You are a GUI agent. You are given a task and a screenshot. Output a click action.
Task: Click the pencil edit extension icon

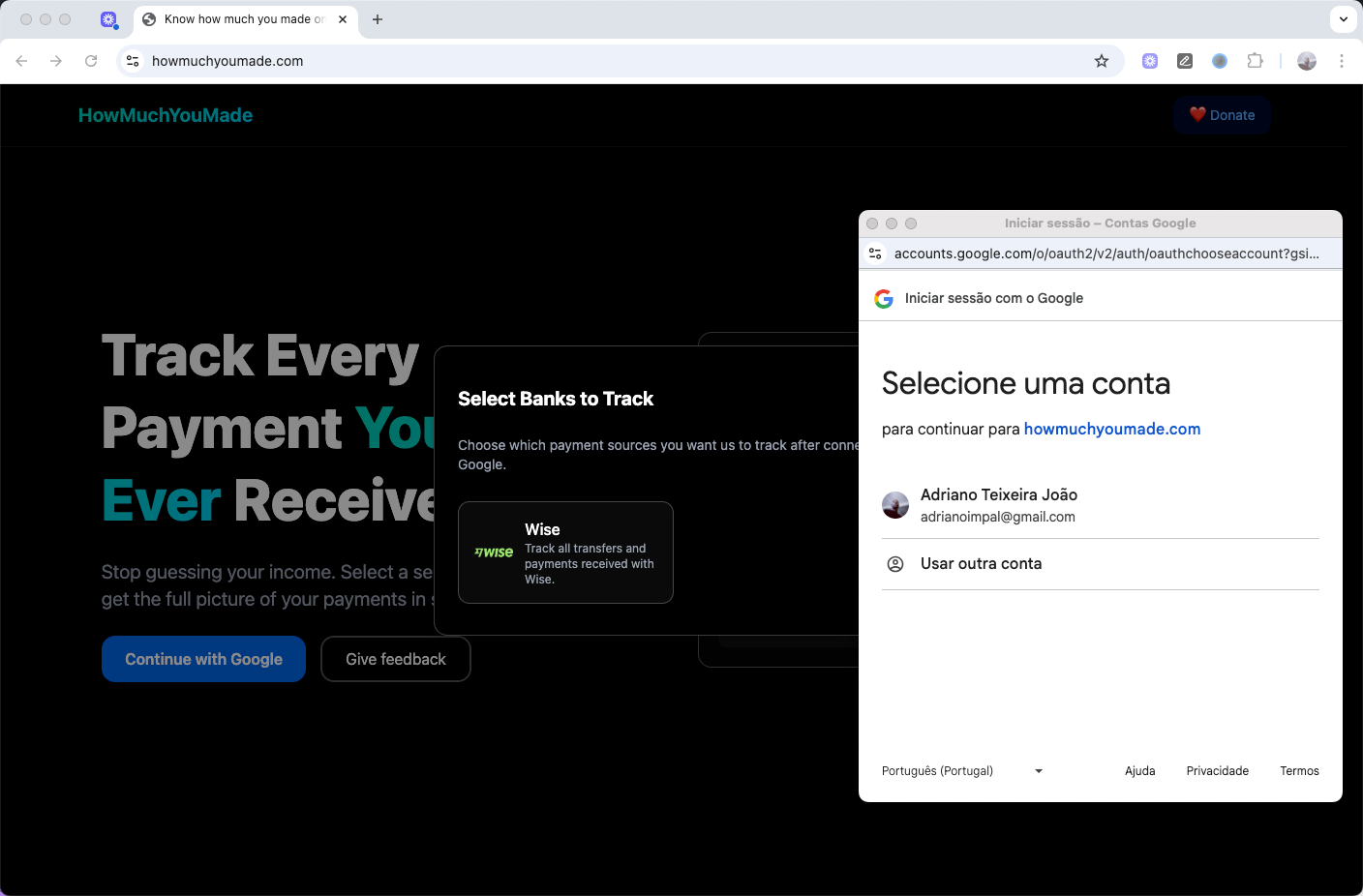1185,61
